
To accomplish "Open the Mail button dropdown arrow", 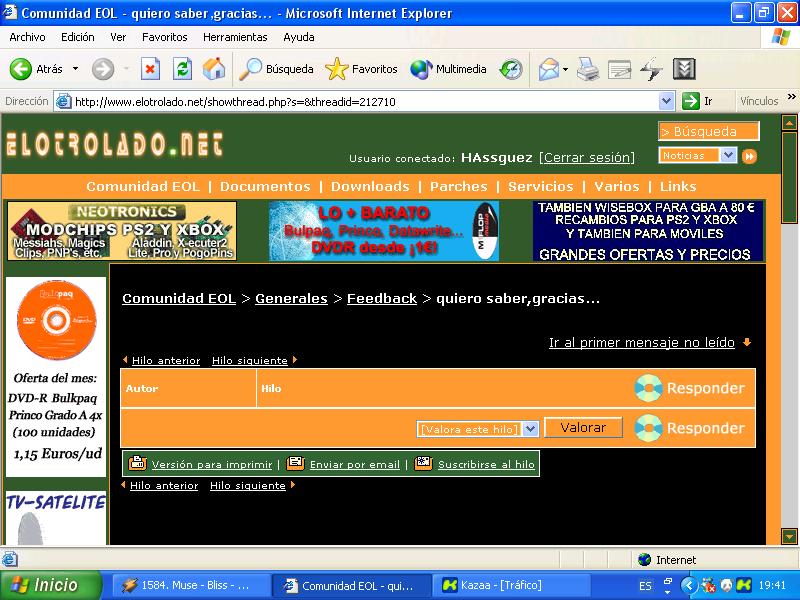I will tap(565, 69).
